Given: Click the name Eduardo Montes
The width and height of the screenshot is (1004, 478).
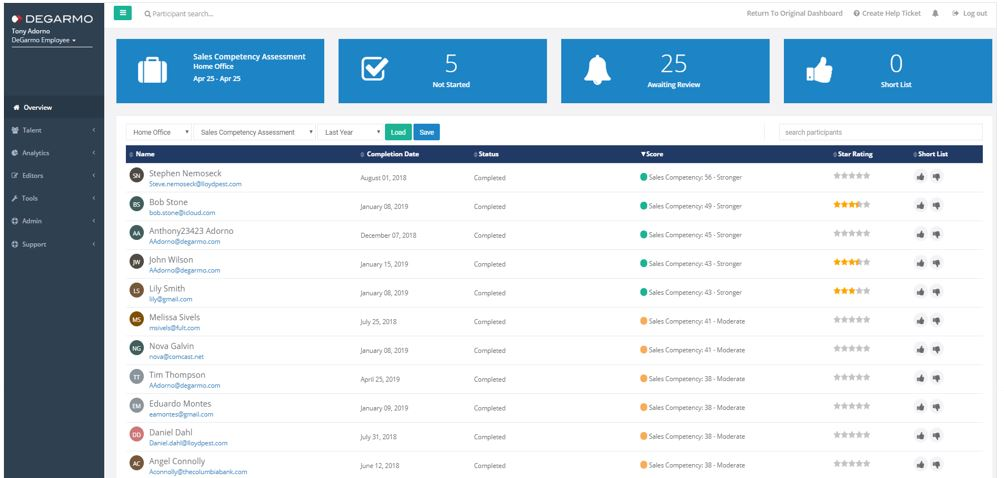Looking at the screenshot, I should pyautogui.click(x=180, y=404).
